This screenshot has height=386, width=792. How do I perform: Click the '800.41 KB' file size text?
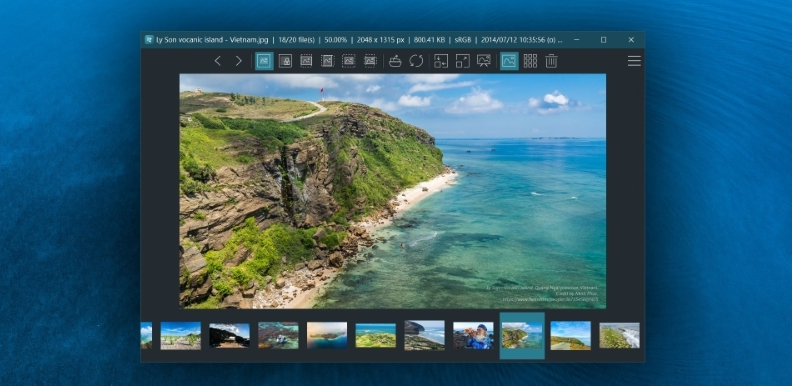(429, 39)
